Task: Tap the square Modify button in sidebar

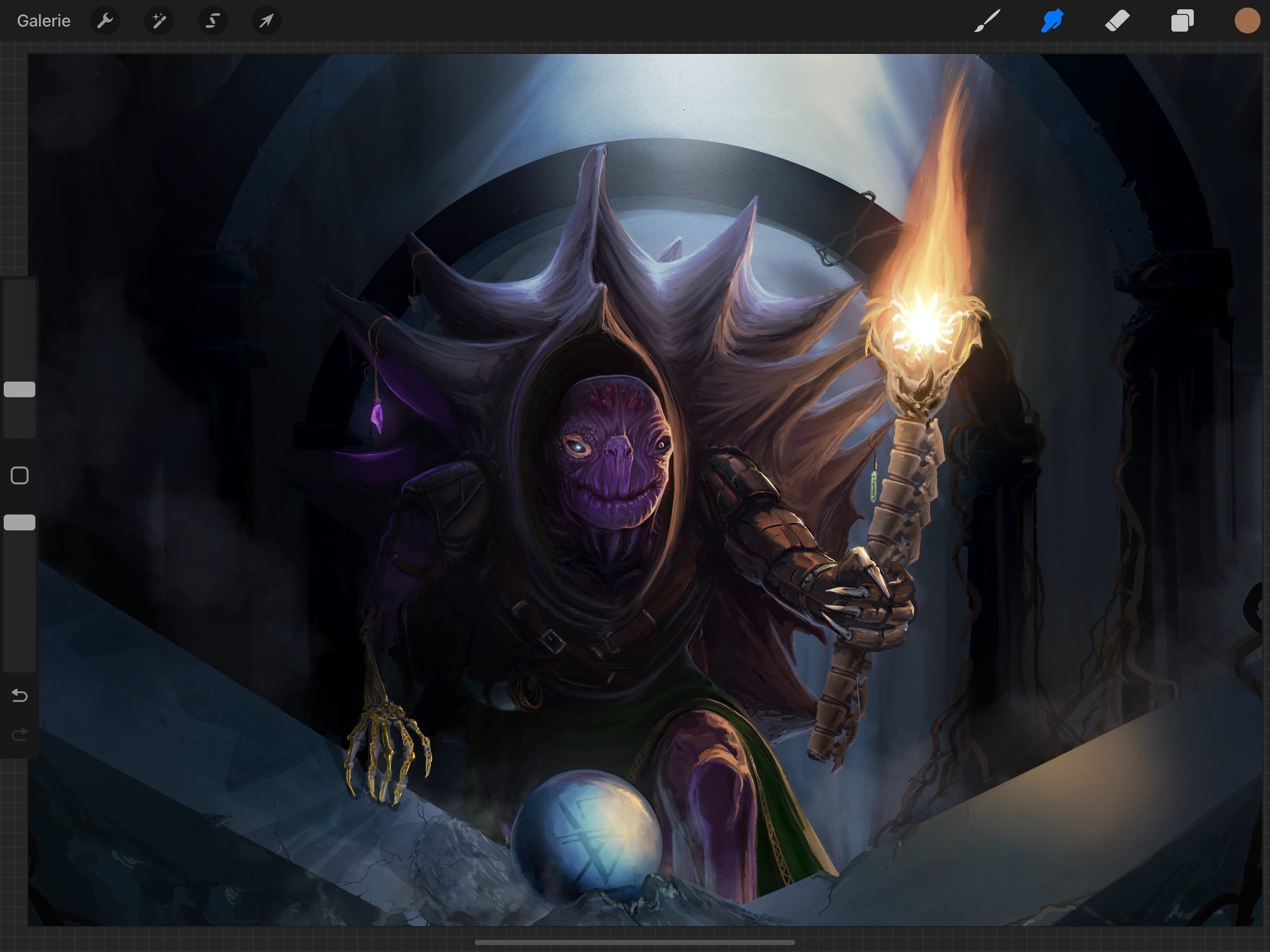Action: point(19,475)
